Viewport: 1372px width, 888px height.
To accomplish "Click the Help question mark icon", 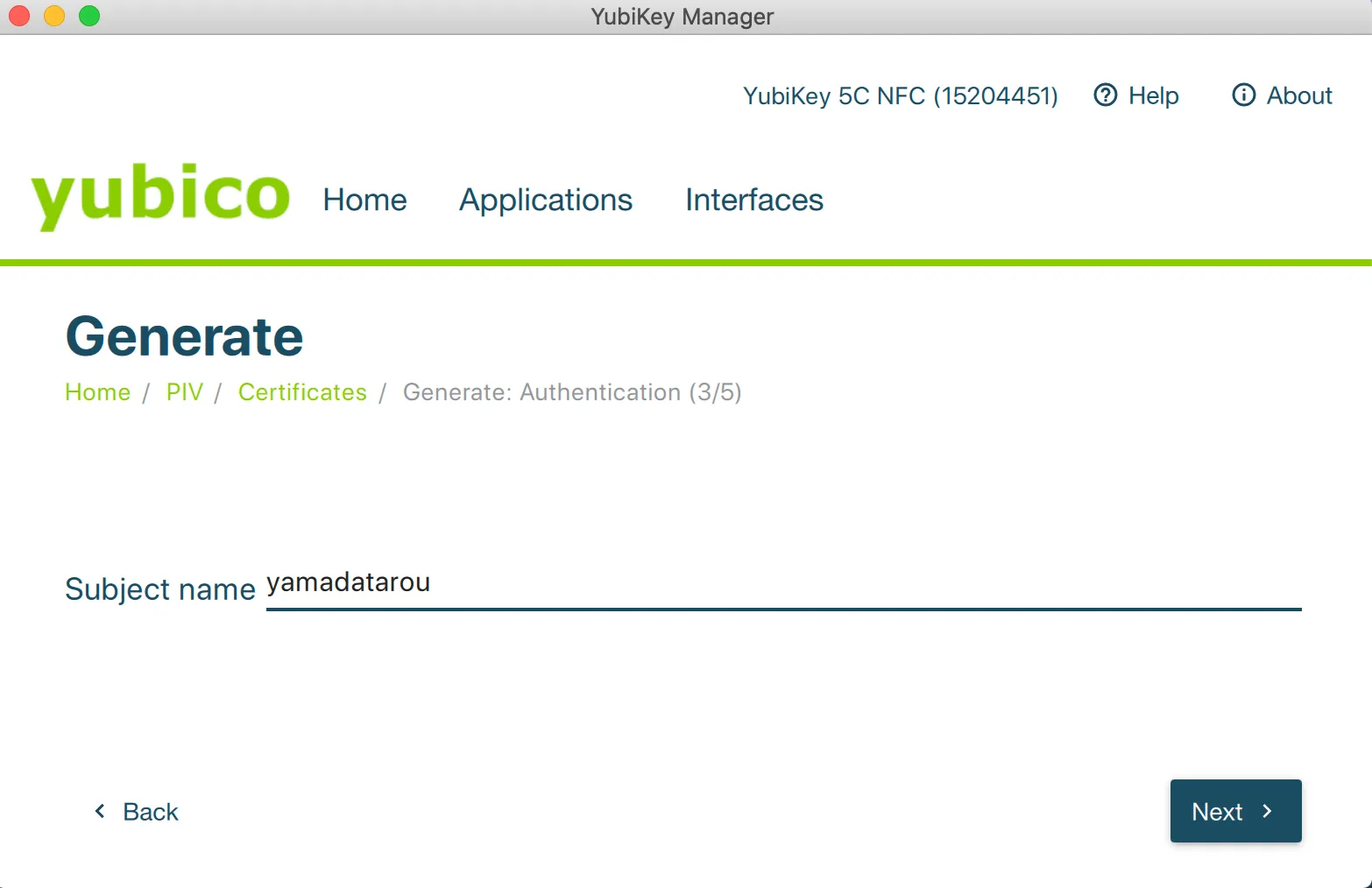I will (x=1105, y=95).
